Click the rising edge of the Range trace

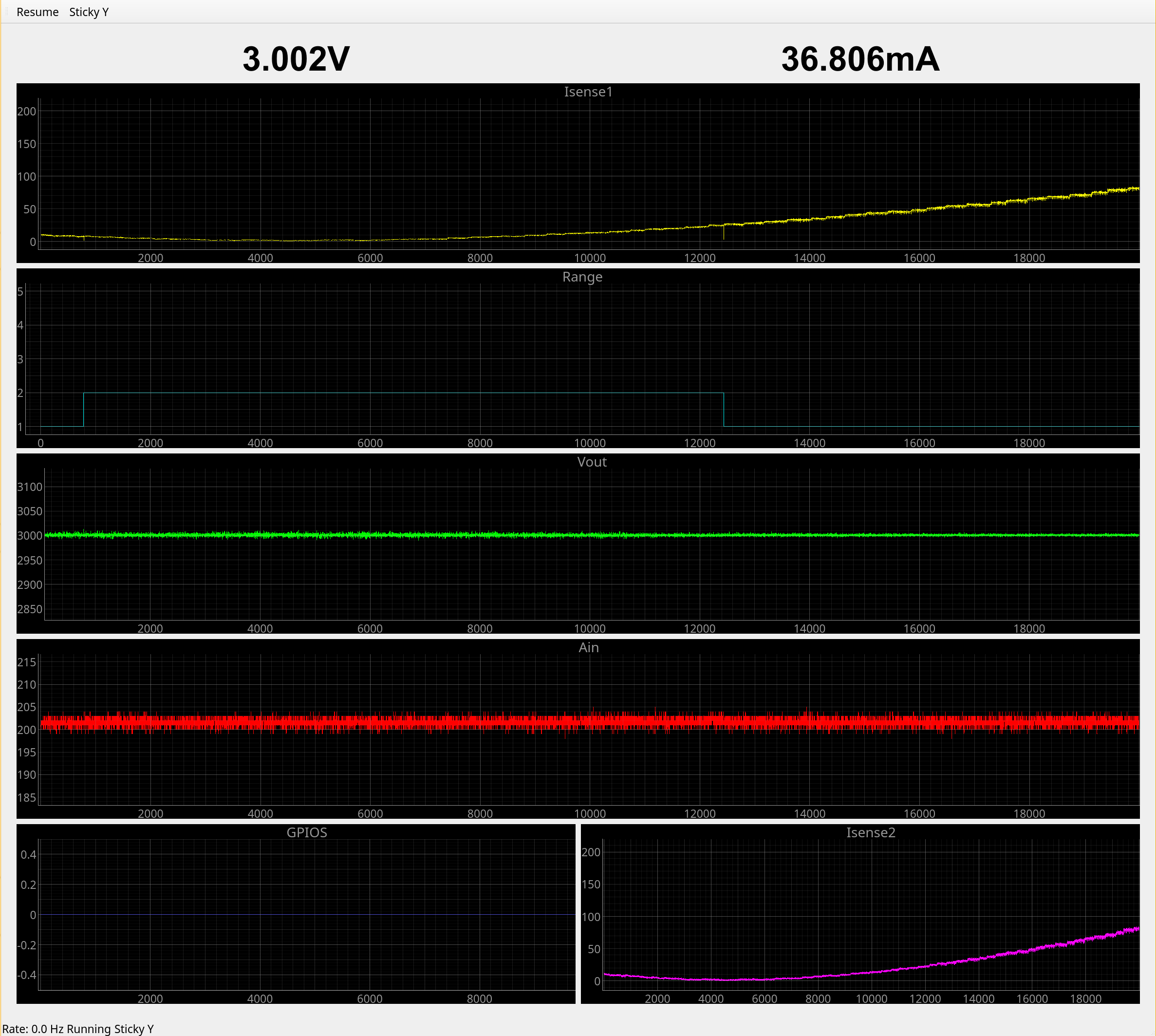[84, 409]
